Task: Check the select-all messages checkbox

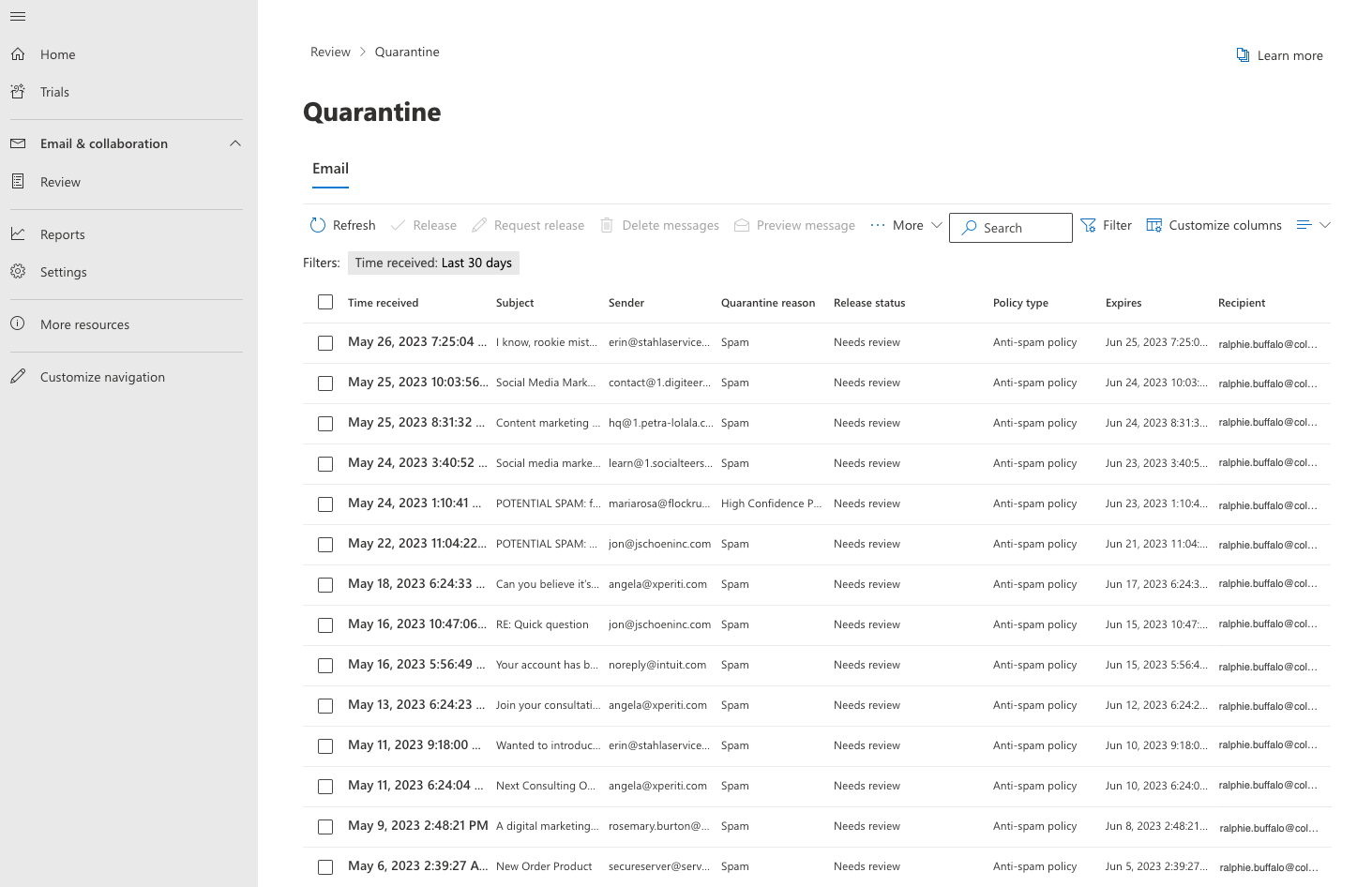Action: 325,302
